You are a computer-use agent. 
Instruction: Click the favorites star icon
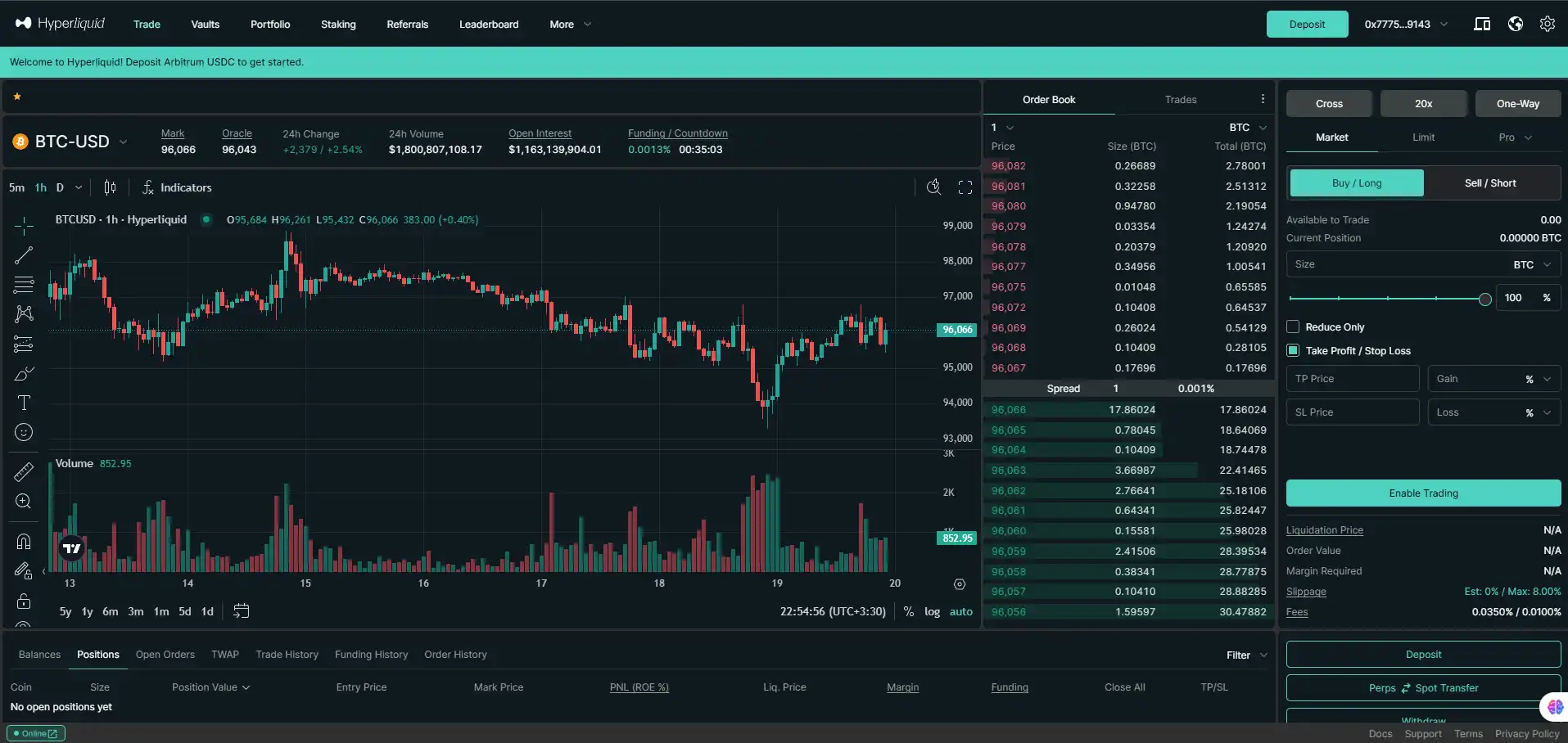pyautogui.click(x=17, y=97)
